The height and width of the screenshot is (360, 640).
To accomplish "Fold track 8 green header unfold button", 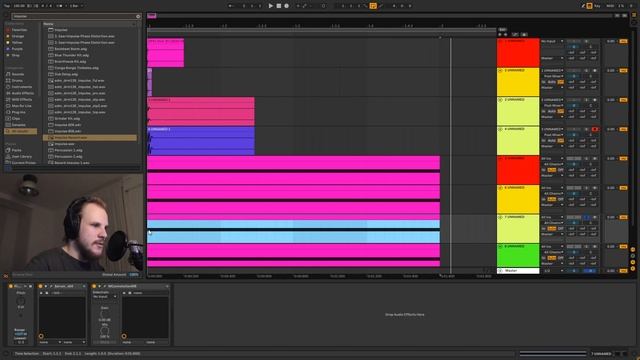I will (500, 247).
